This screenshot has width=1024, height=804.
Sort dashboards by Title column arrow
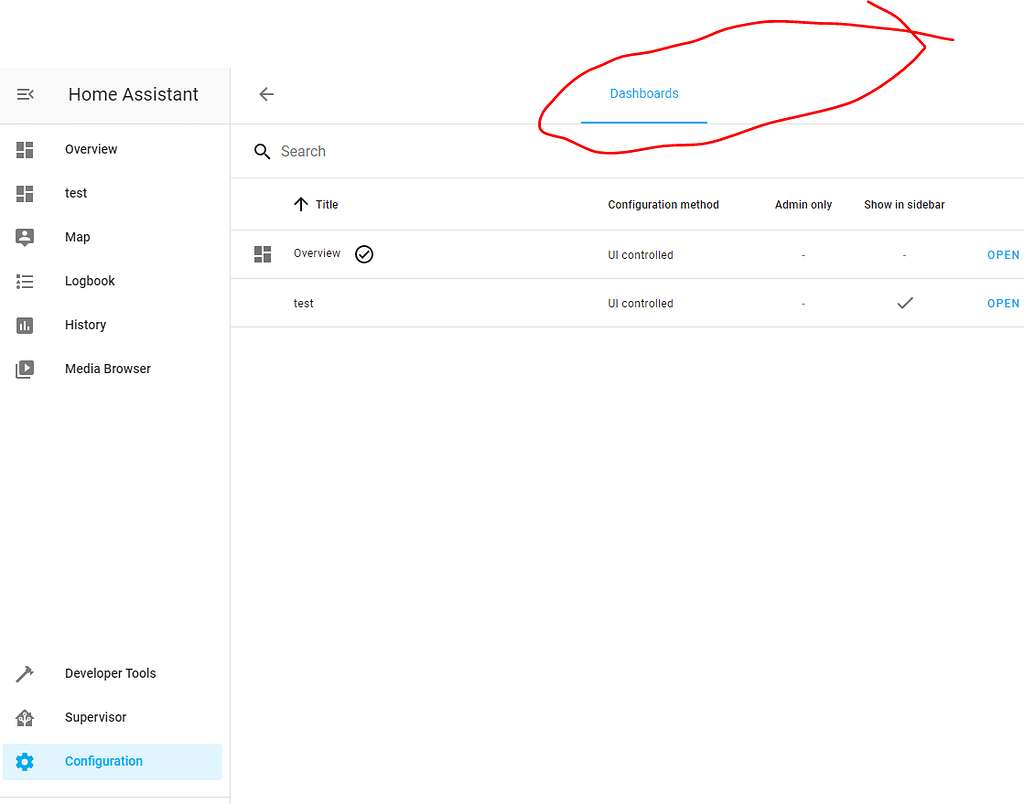point(300,204)
